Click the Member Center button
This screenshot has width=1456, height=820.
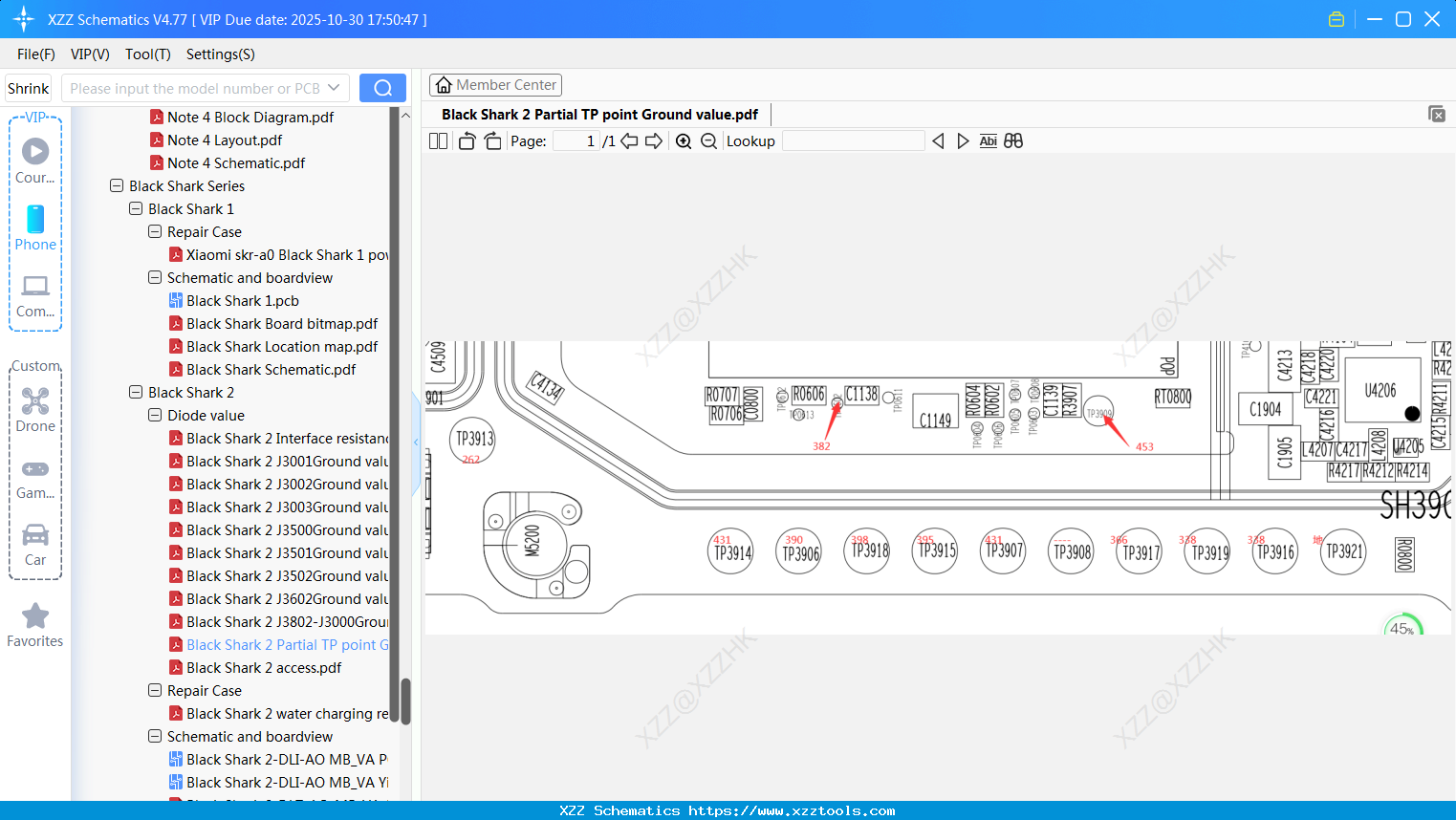pyautogui.click(x=495, y=85)
